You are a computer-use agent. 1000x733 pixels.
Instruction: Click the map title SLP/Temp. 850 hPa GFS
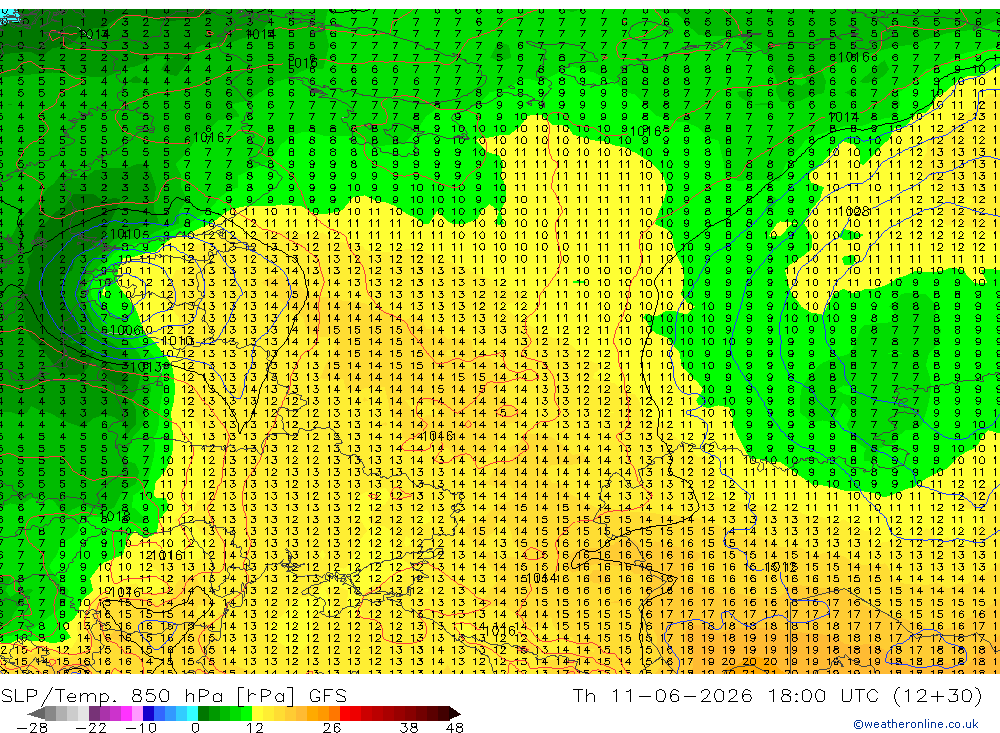point(173,695)
